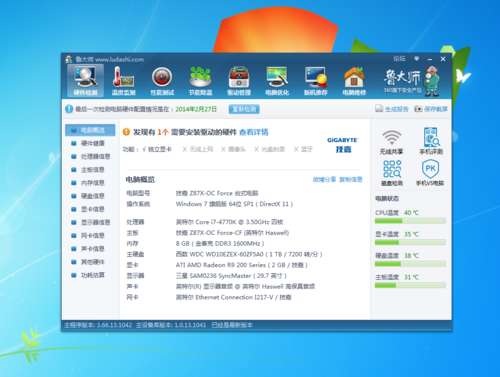The width and height of the screenshot is (500, 377).
Task: Open the 节能降温 energy-saving cooling tool
Action: click(200, 81)
